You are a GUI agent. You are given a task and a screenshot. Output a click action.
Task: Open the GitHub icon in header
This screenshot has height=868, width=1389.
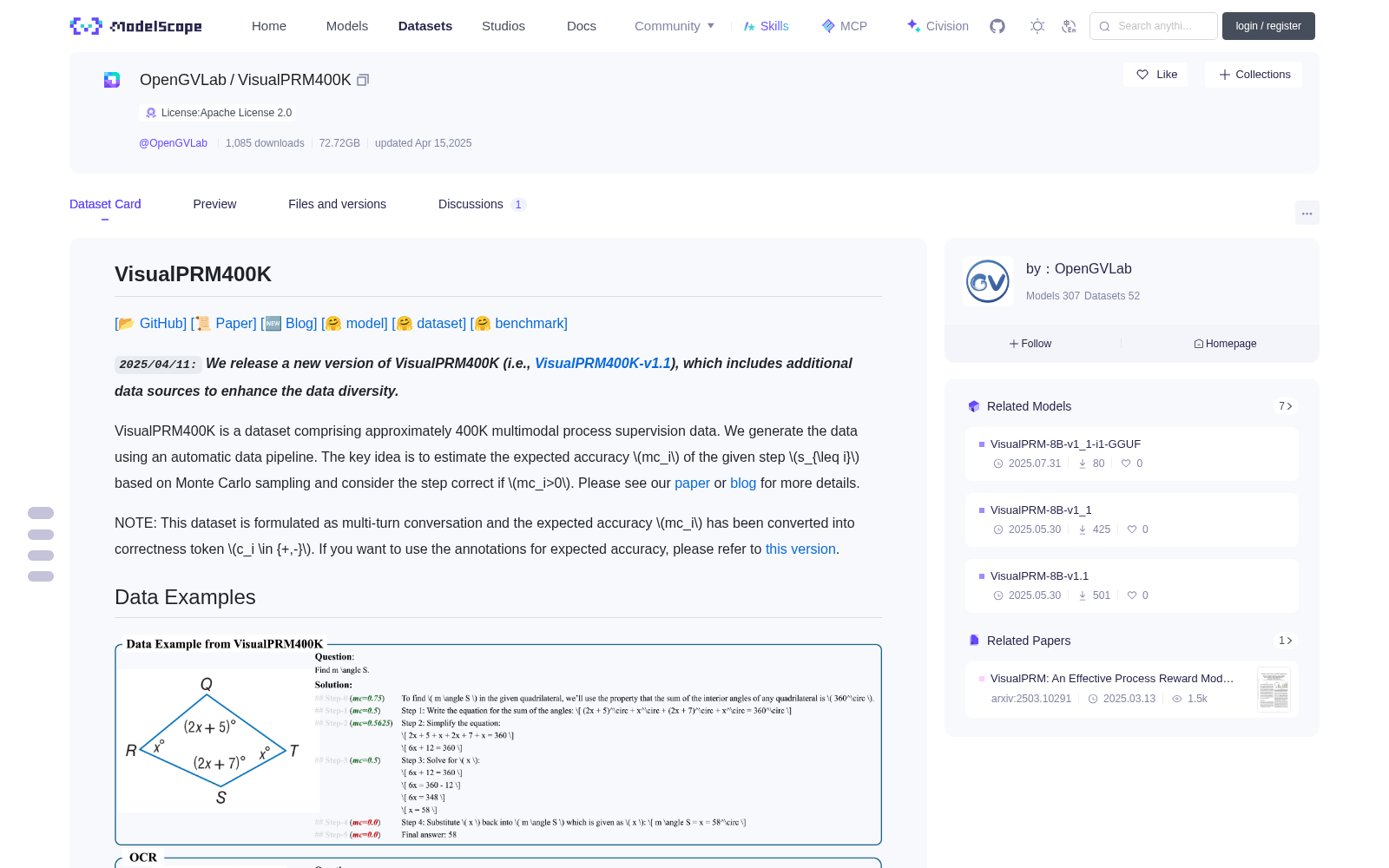coord(997,26)
